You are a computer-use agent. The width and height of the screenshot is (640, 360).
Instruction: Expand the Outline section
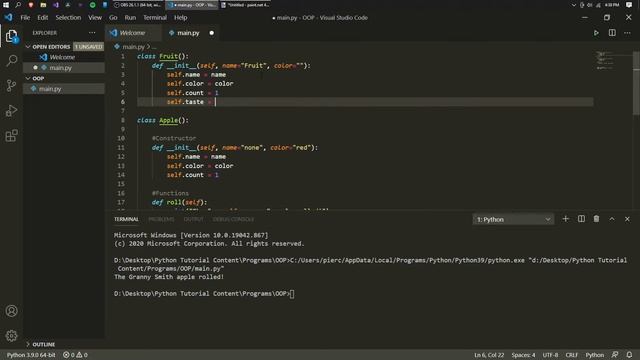(x=28, y=344)
